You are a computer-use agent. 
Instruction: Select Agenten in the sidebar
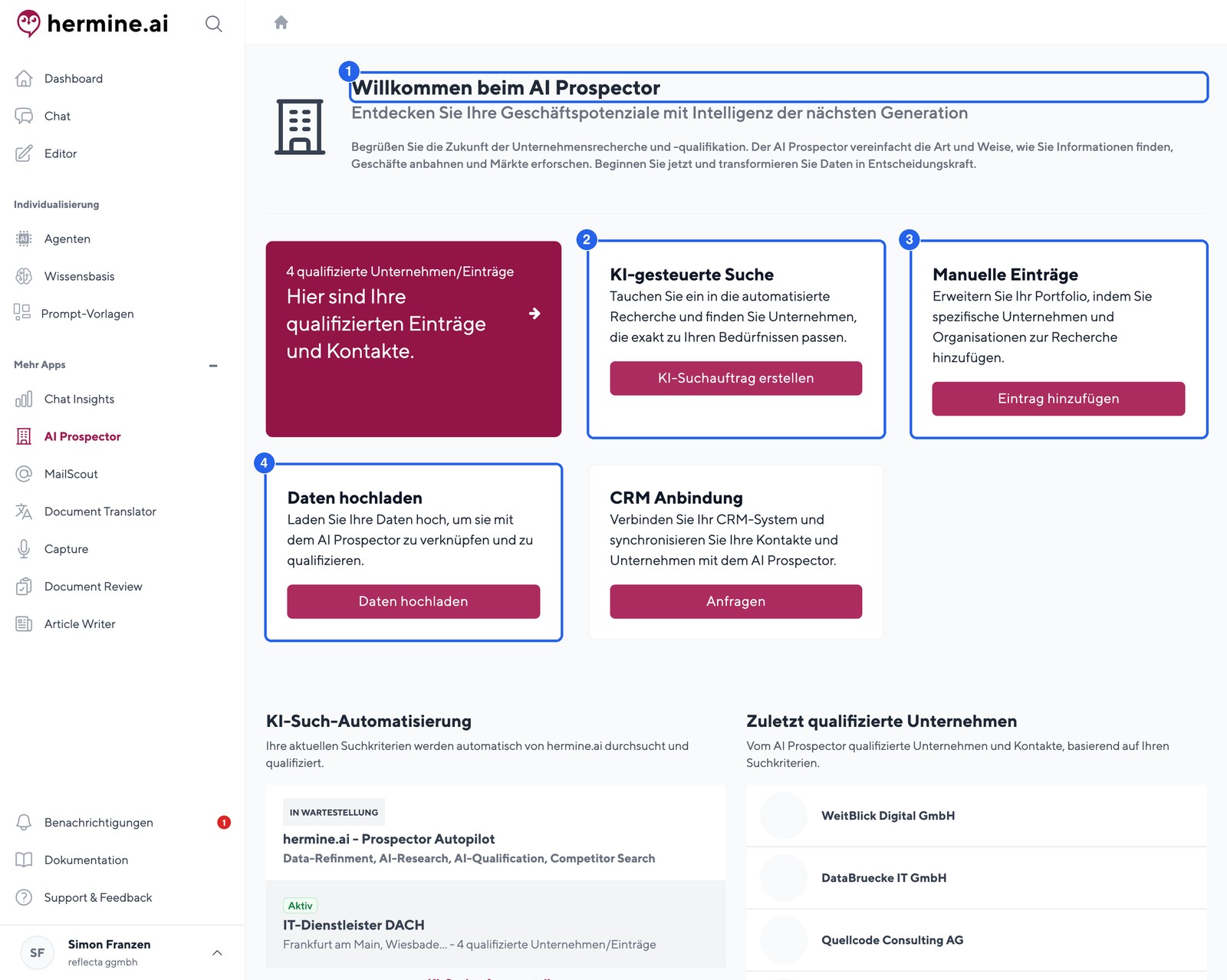coord(67,238)
